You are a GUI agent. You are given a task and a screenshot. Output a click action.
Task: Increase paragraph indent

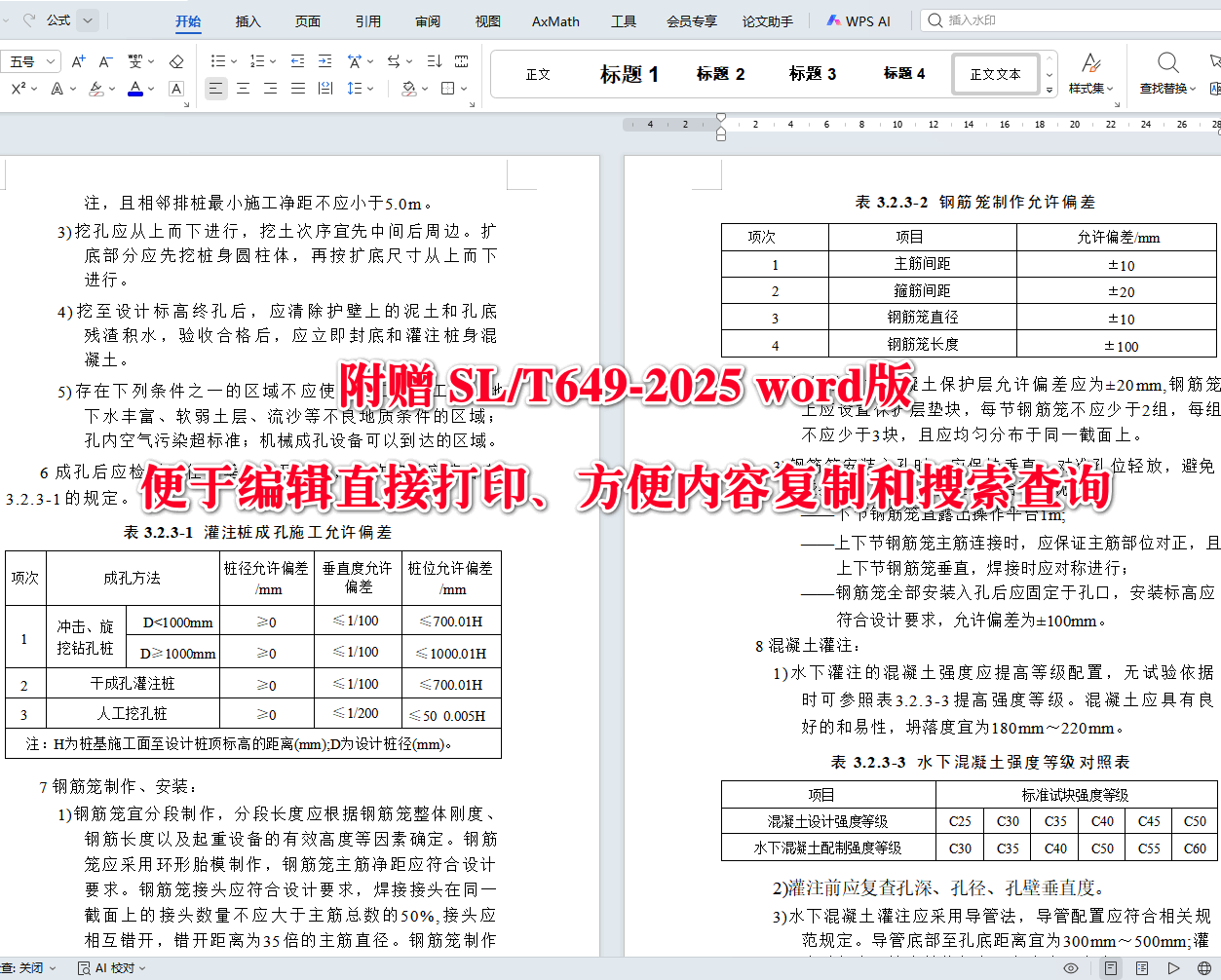[325, 61]
